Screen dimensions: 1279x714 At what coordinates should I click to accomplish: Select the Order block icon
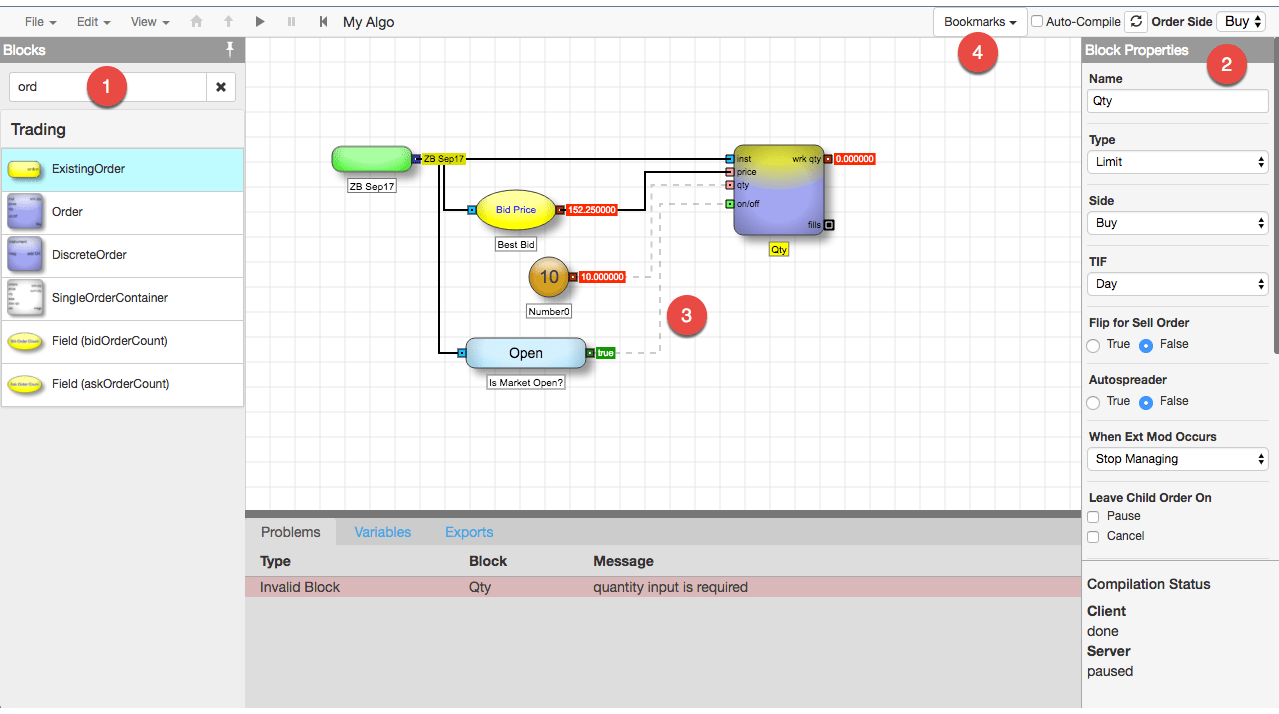[x=25, y=212]
